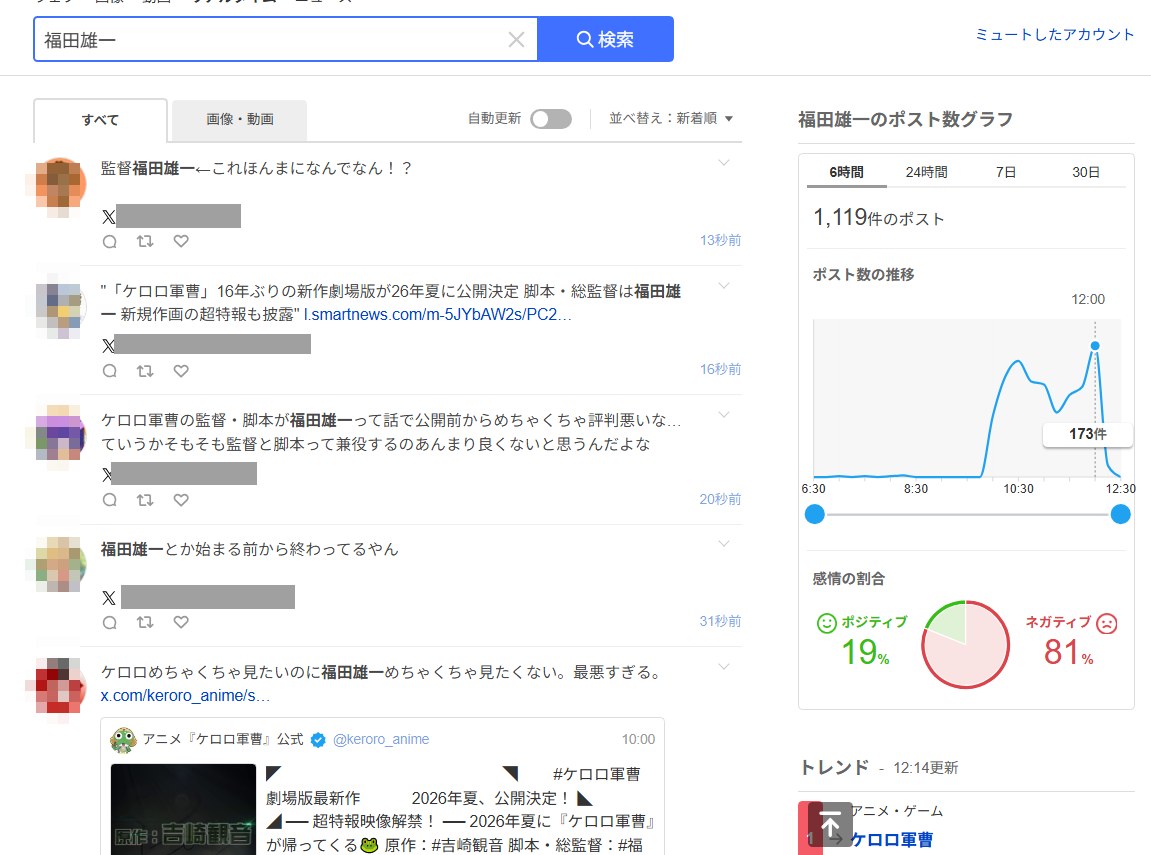Image resolution: width=1151 pixels, height=855 pixels.
Task: Open the @keroro_anime account handle
Action: click(381, 739)
